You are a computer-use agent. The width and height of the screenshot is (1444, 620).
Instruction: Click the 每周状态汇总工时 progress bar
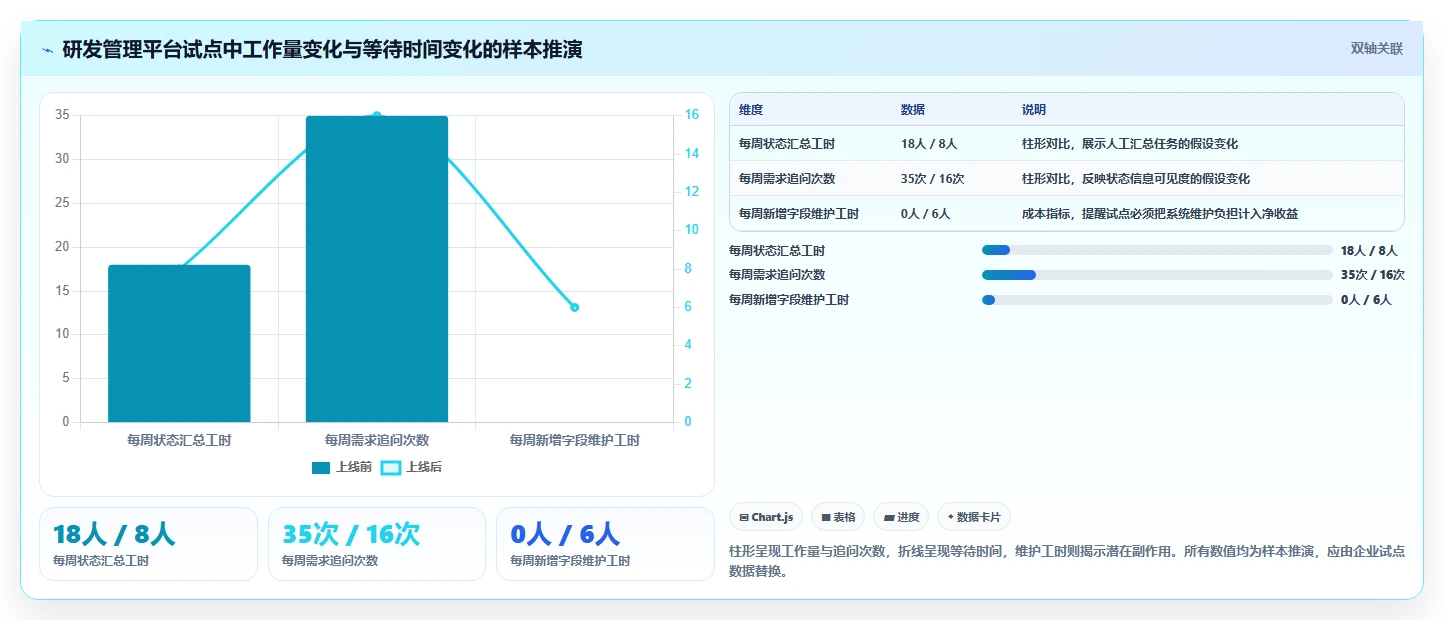[x=1157, y=250]
